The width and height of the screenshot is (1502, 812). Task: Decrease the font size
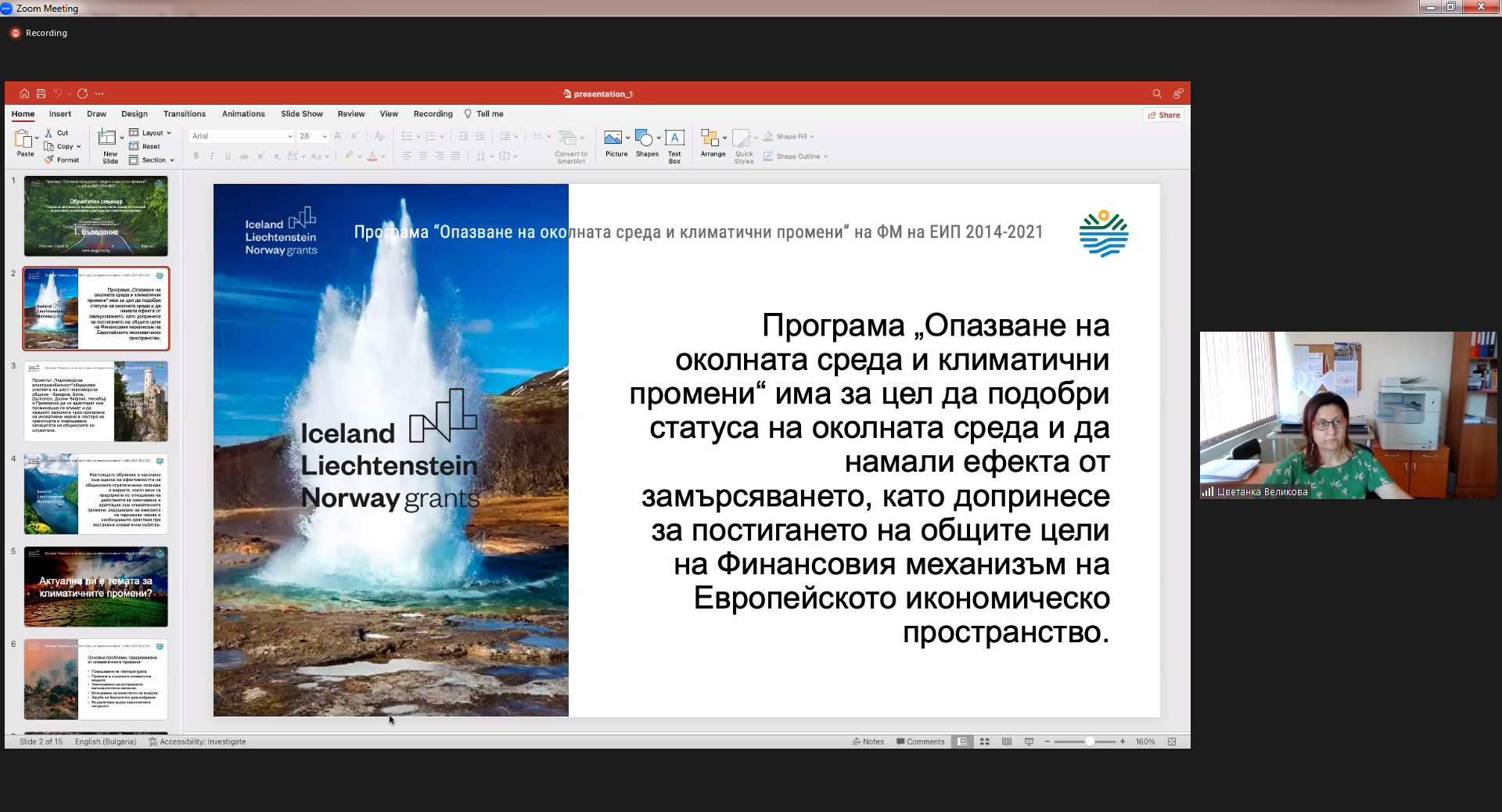pos(355,136)
